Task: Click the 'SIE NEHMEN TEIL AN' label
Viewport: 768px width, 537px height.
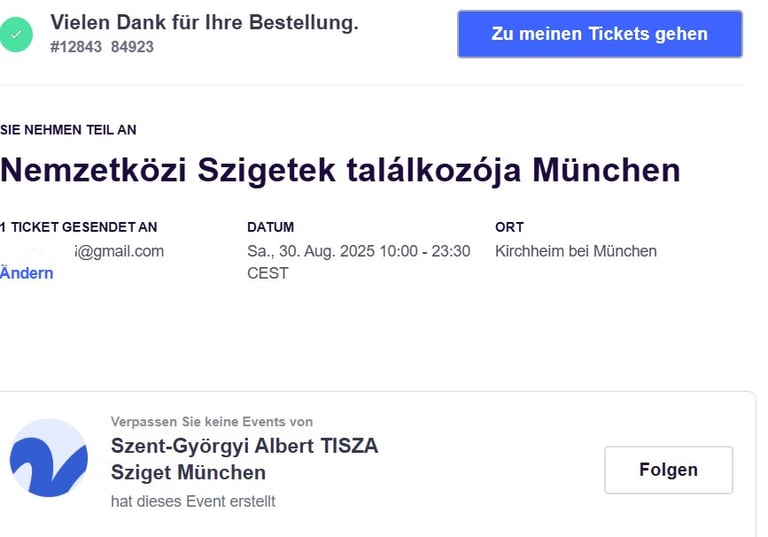Action: [68, 130]
